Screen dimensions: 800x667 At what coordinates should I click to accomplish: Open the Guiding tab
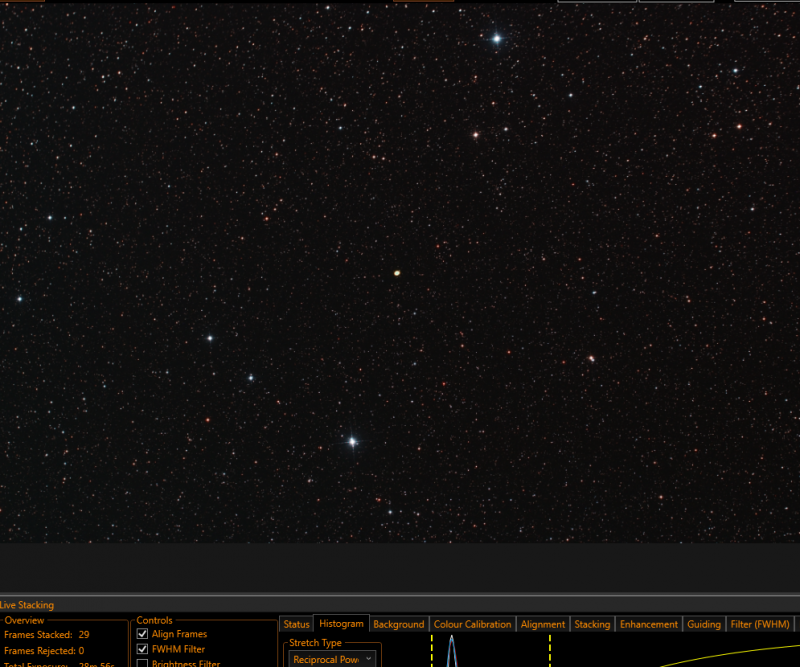tap(704, 624)
